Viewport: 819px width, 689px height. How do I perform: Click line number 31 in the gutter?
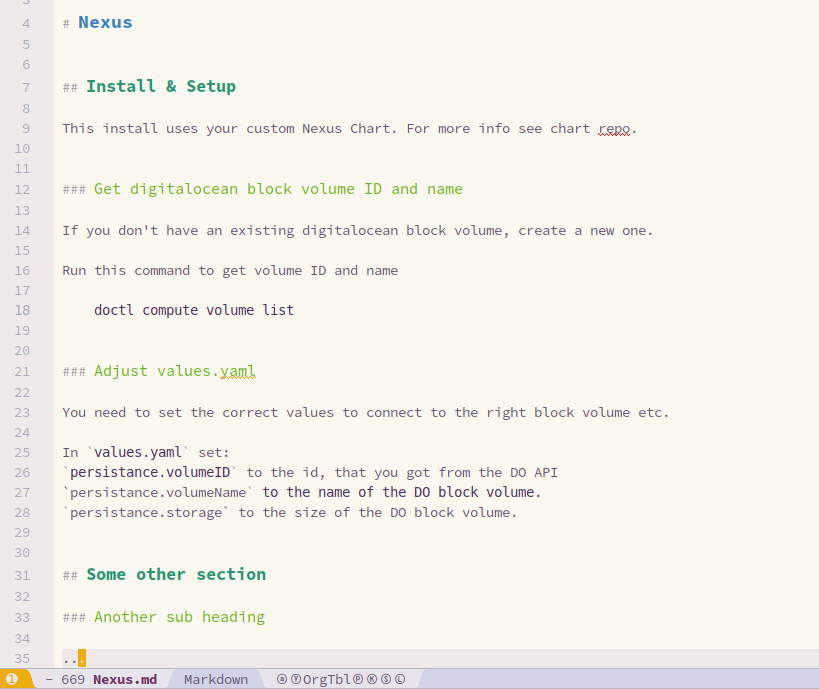[x=22, y=576]
